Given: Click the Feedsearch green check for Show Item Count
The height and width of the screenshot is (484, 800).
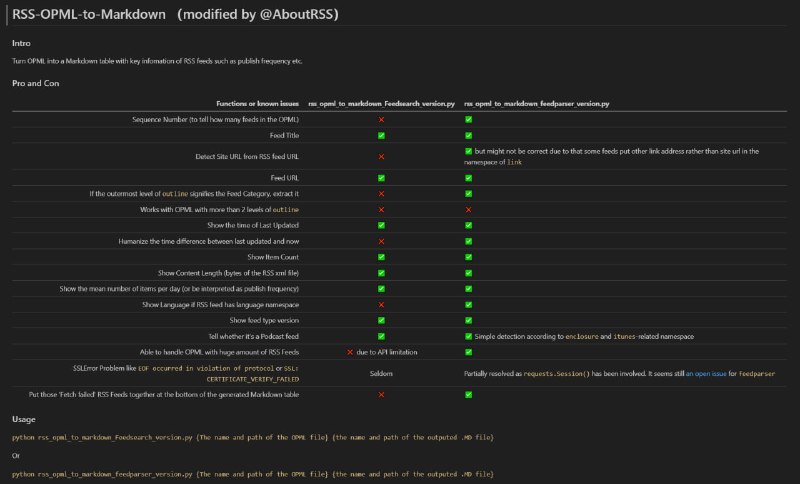Looking at the screenshot, I should [x=381, y=256].
